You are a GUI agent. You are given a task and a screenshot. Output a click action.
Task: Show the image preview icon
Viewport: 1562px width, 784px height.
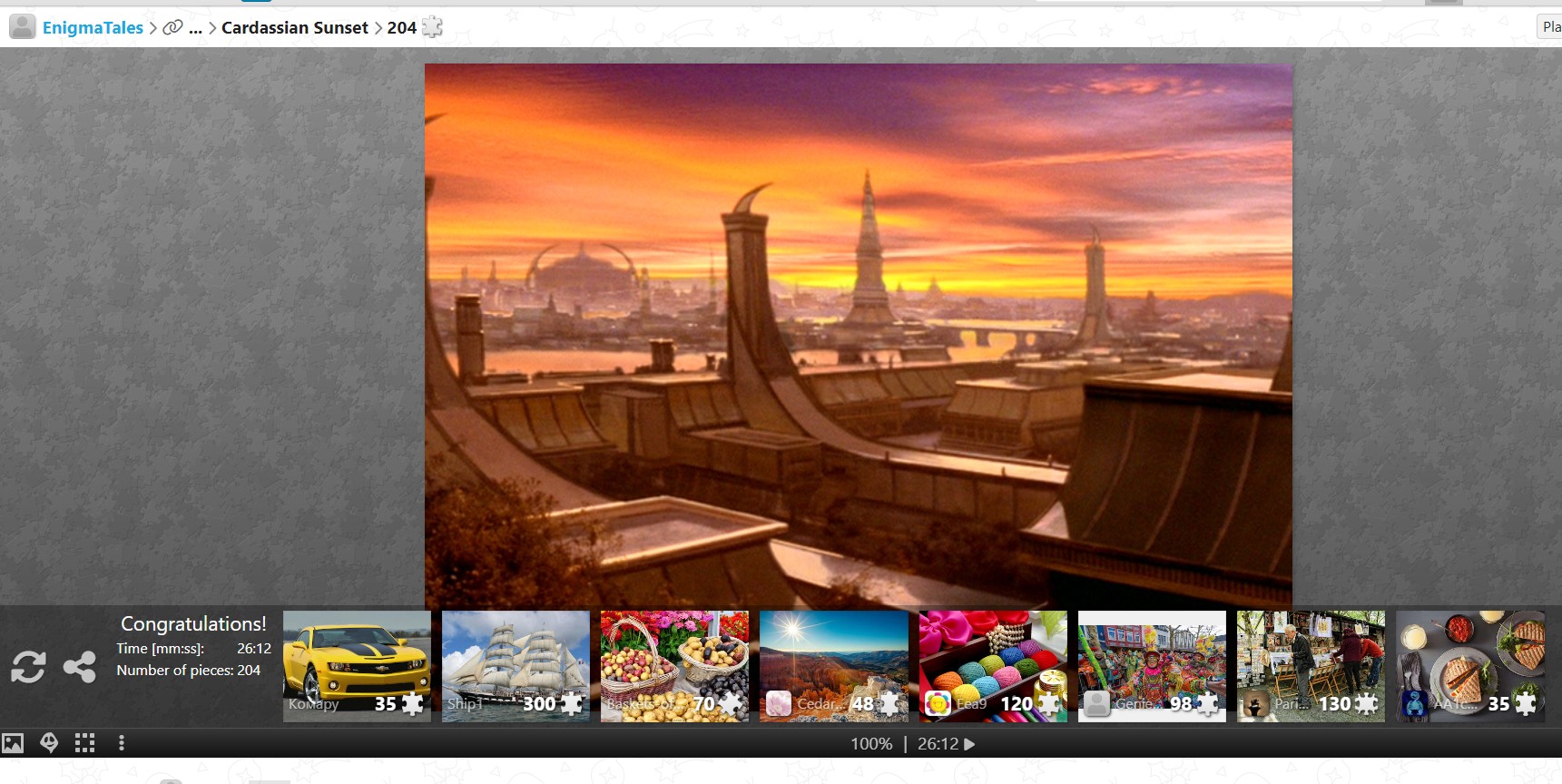pyautogui.click(x=13, y=743)
